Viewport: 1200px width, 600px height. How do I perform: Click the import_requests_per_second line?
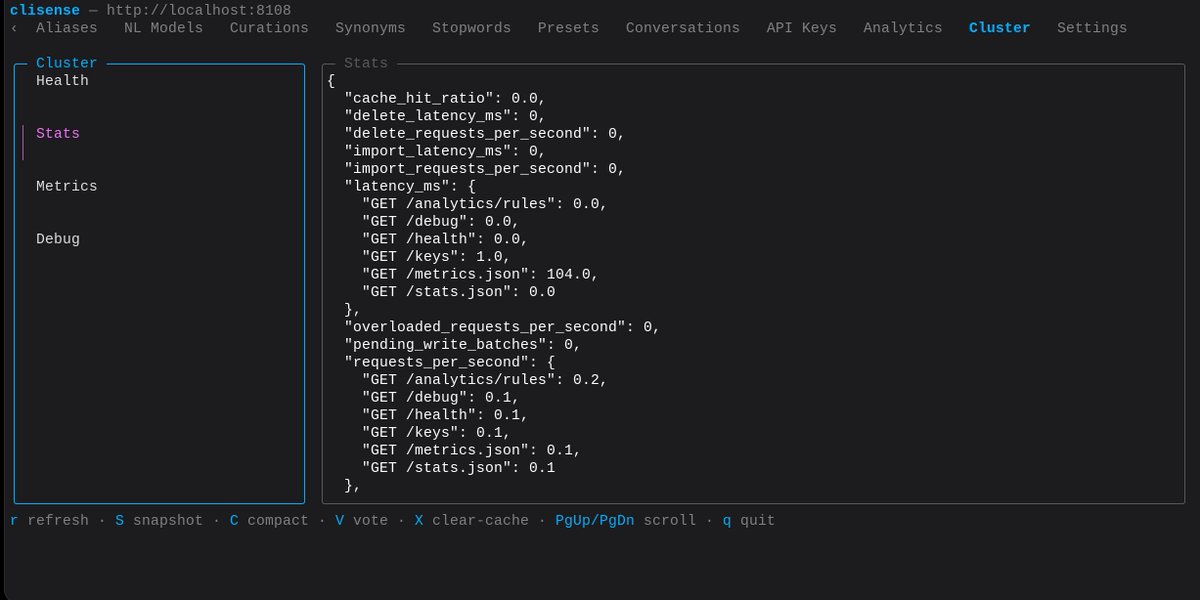[x=485, y=169]
